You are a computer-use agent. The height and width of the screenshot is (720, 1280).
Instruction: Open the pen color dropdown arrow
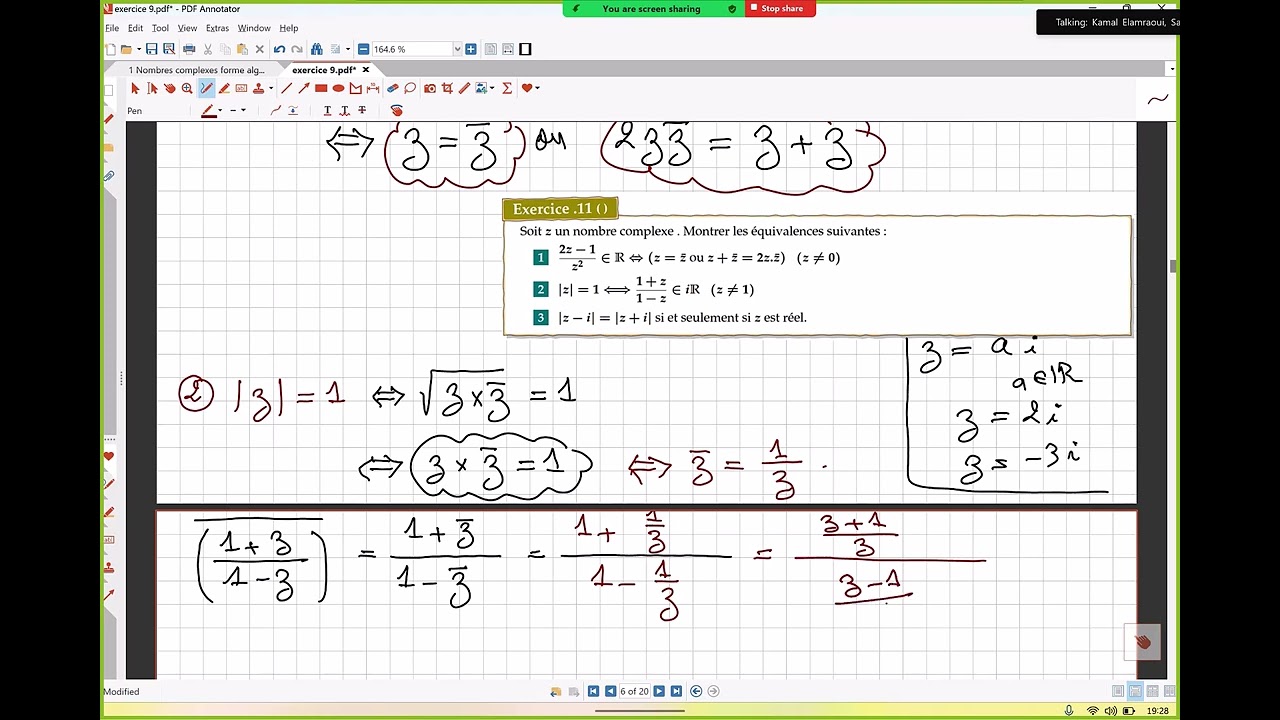(220, 110)
